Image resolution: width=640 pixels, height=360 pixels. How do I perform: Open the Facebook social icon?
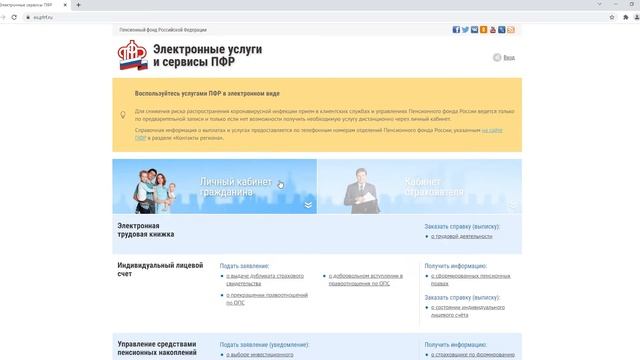click(456, 29)
